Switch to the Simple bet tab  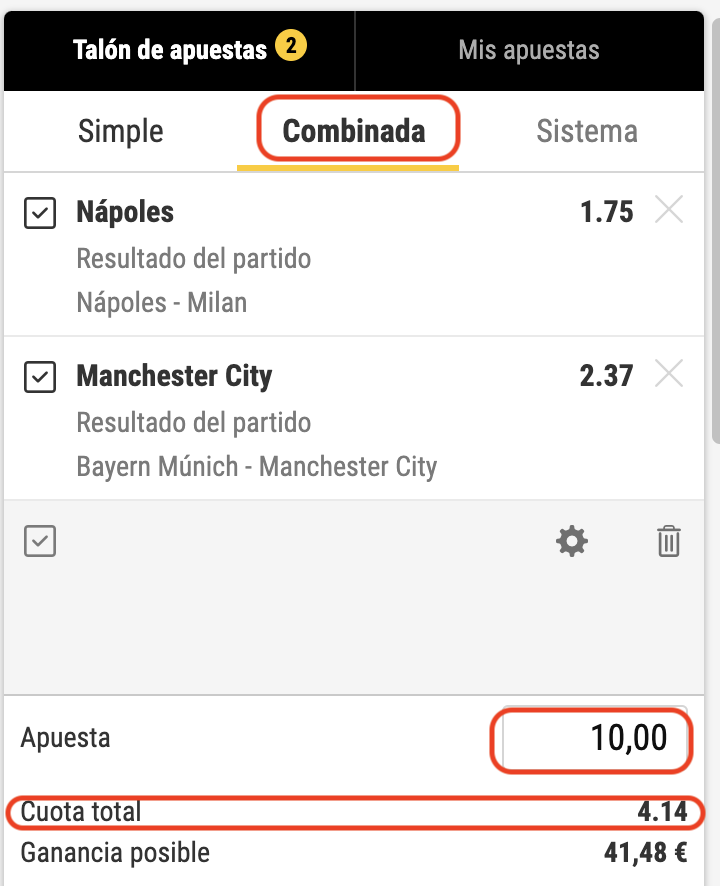click(121, 131)
